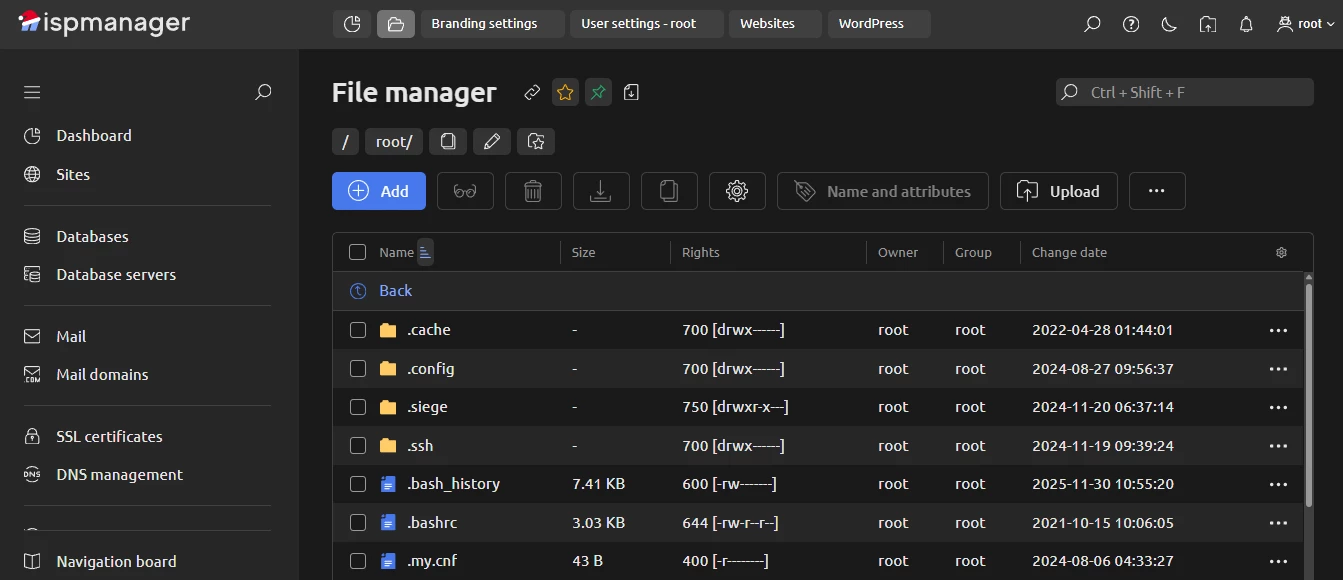The width and height of the screenshot is (1343, 580).
Task: Open file preview with the glasses icon
Action: (x=465, y=190)
